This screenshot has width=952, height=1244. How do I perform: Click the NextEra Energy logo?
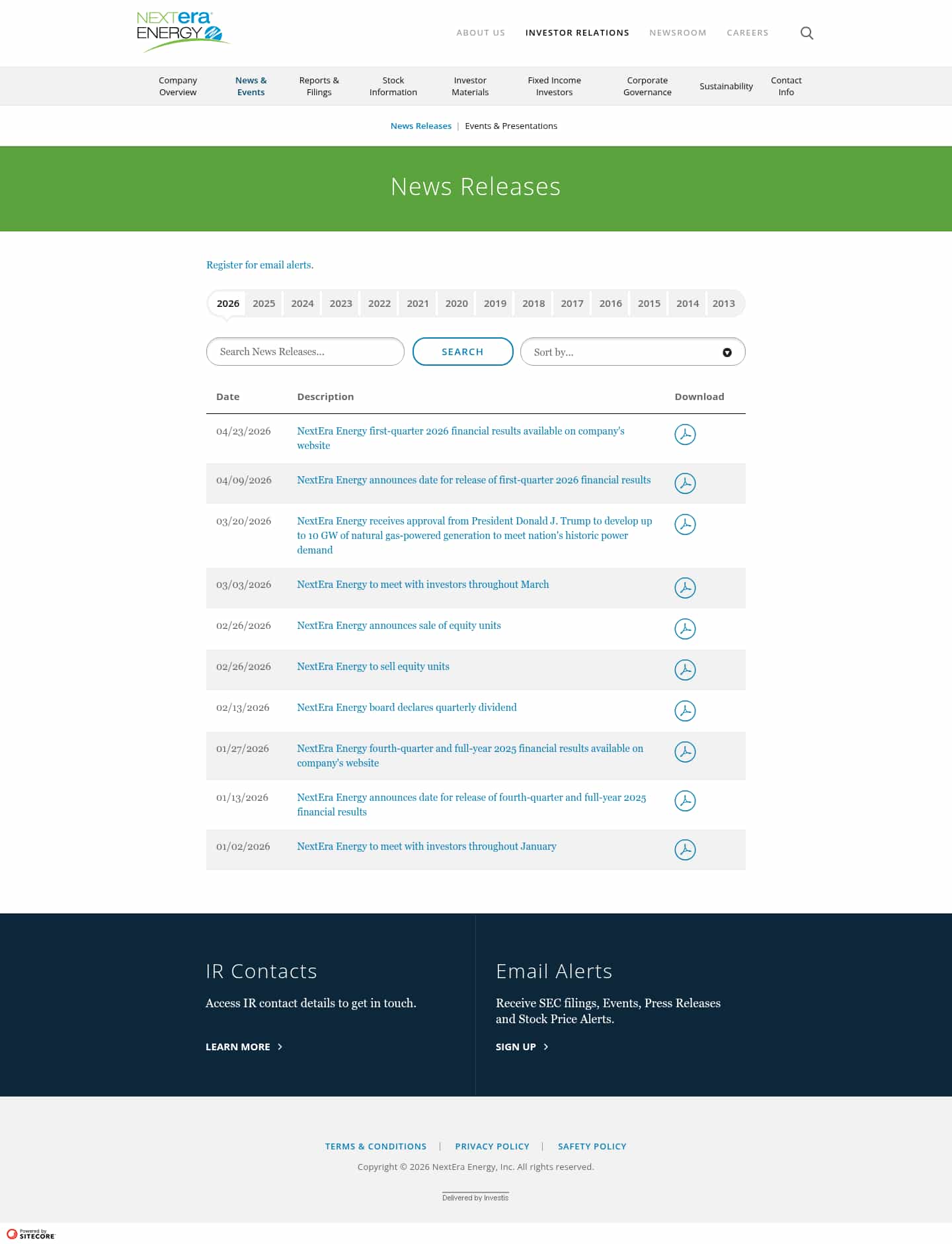point(183,32)
